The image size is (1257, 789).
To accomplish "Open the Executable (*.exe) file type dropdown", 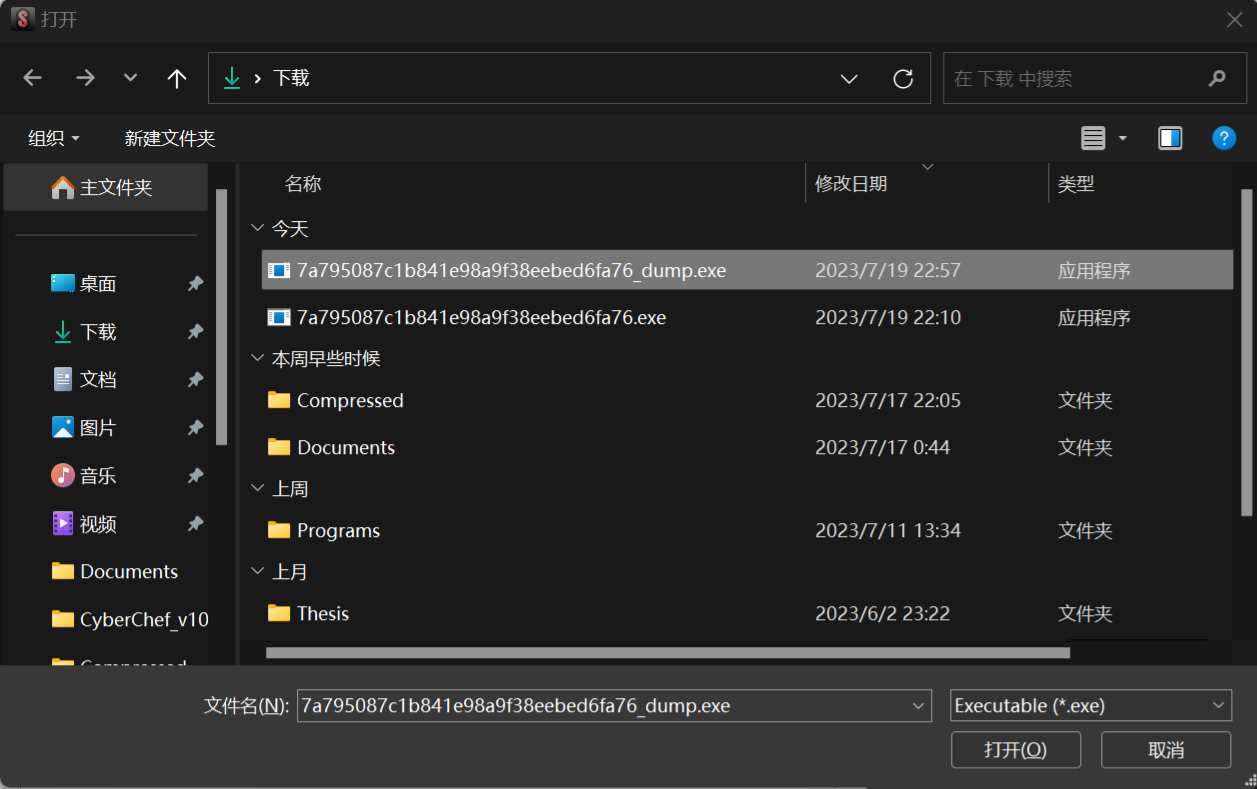I will tap(1090, 705).
